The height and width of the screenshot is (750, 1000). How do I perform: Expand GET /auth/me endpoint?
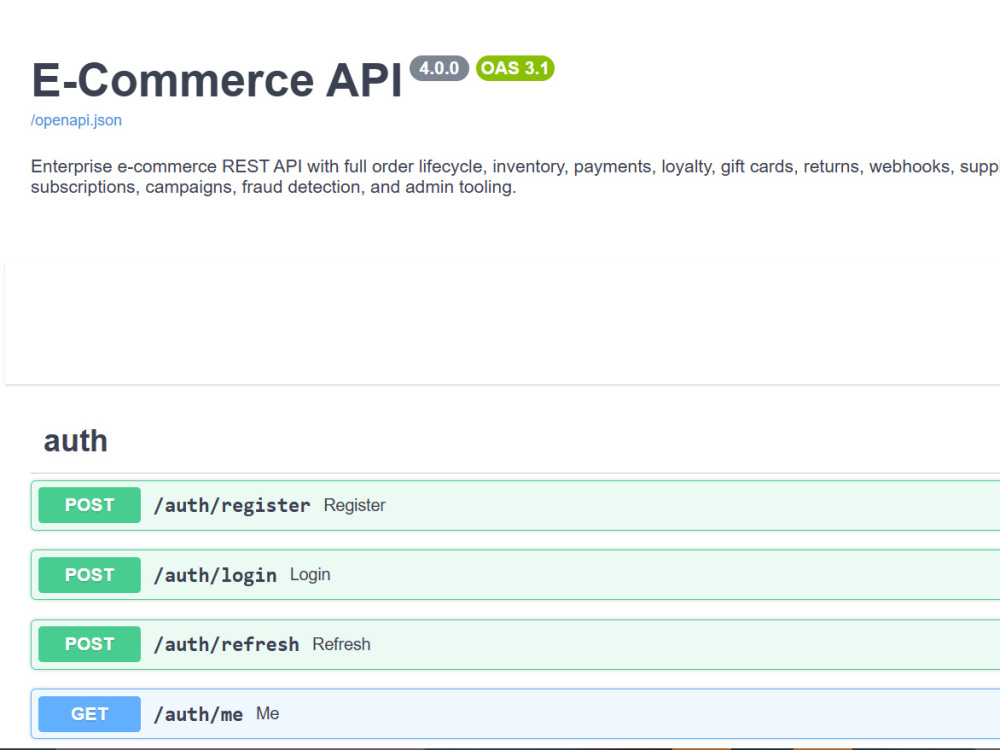(x=515, y=714)
